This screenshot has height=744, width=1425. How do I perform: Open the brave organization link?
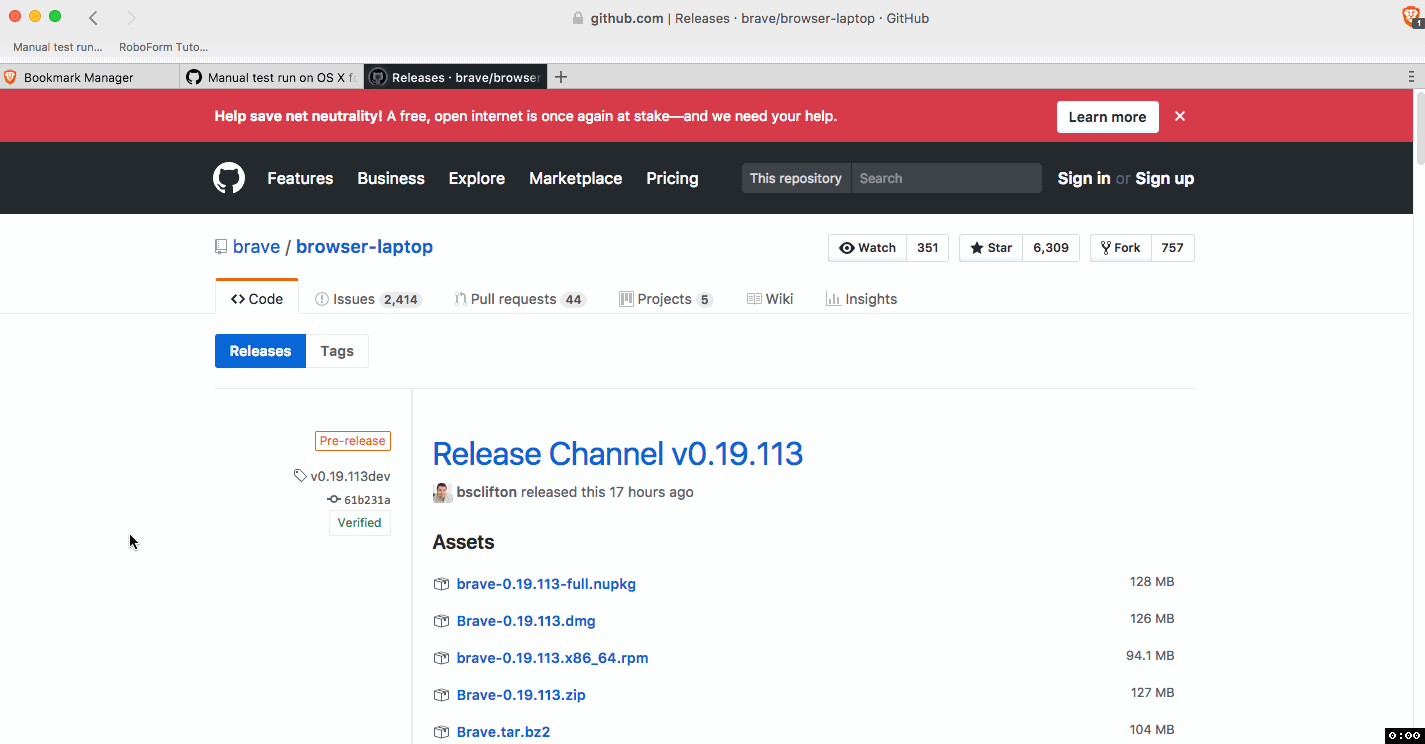[256, 247]
